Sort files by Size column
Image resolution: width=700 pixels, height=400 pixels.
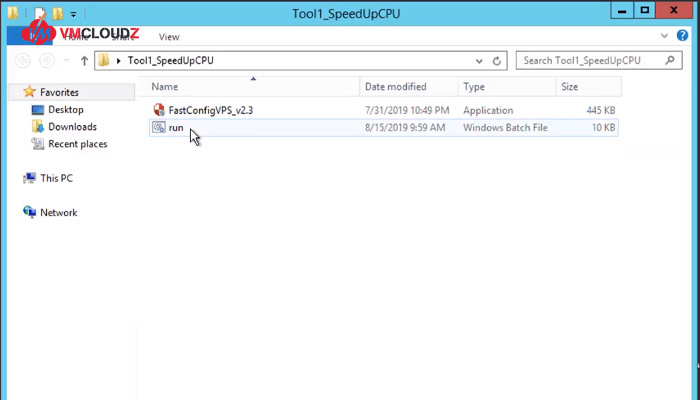[588, 87]
